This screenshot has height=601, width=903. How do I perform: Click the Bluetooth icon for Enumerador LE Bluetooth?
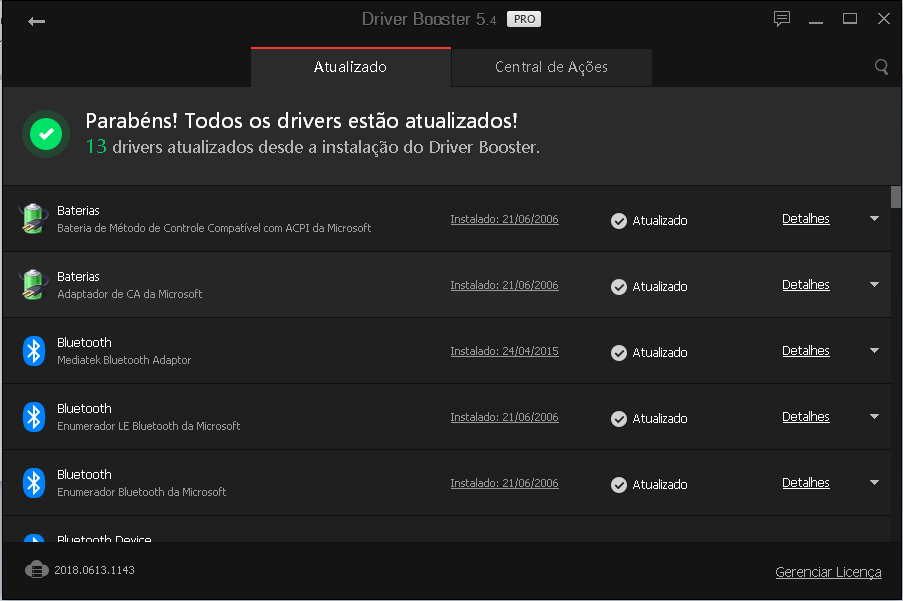pyautogui.click(x=34, y=417)
